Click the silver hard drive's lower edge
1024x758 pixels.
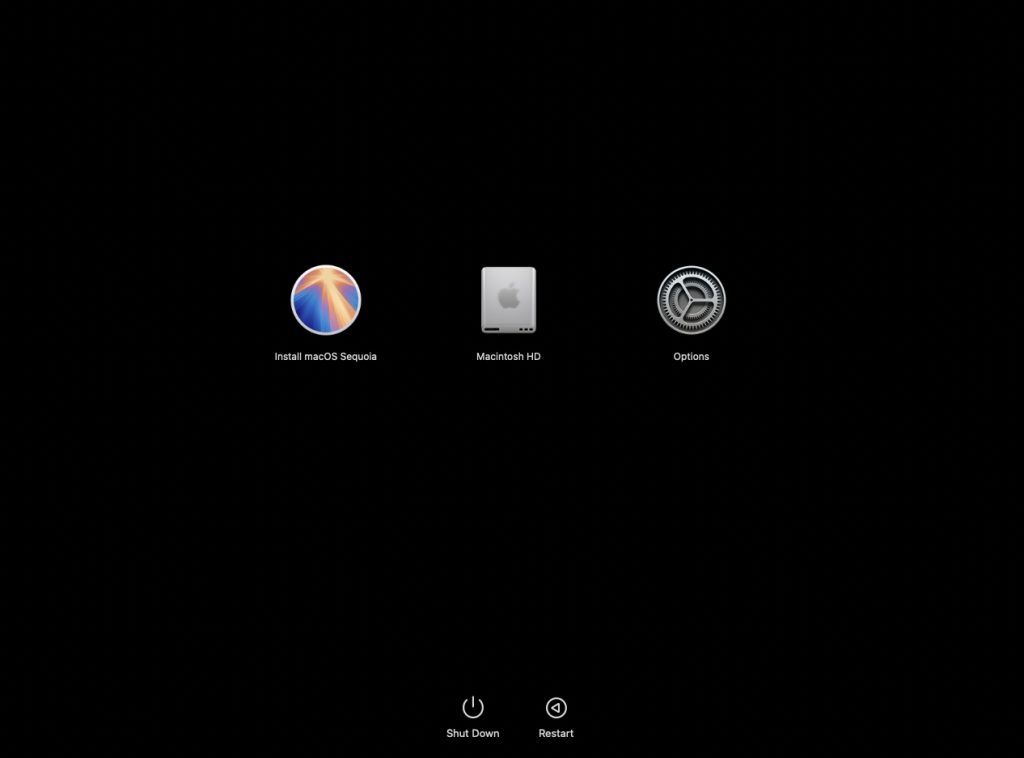[x=508, y=328]
